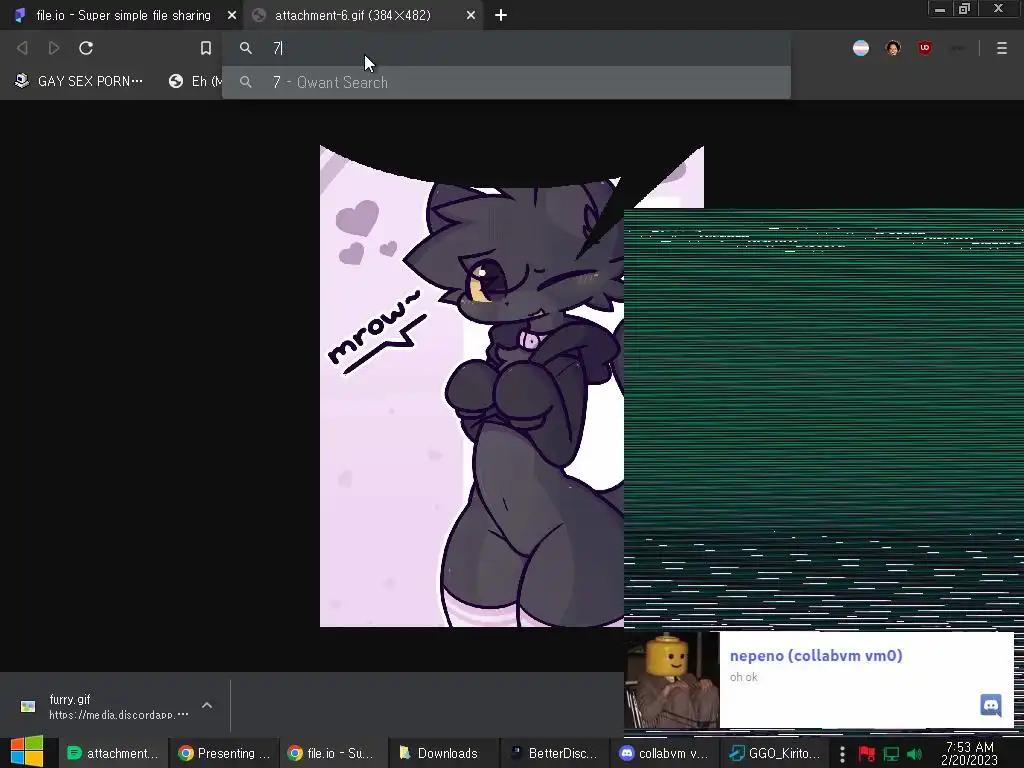1024x768 pixels.
Task: Reload the current page
Action: pos(86,48)
